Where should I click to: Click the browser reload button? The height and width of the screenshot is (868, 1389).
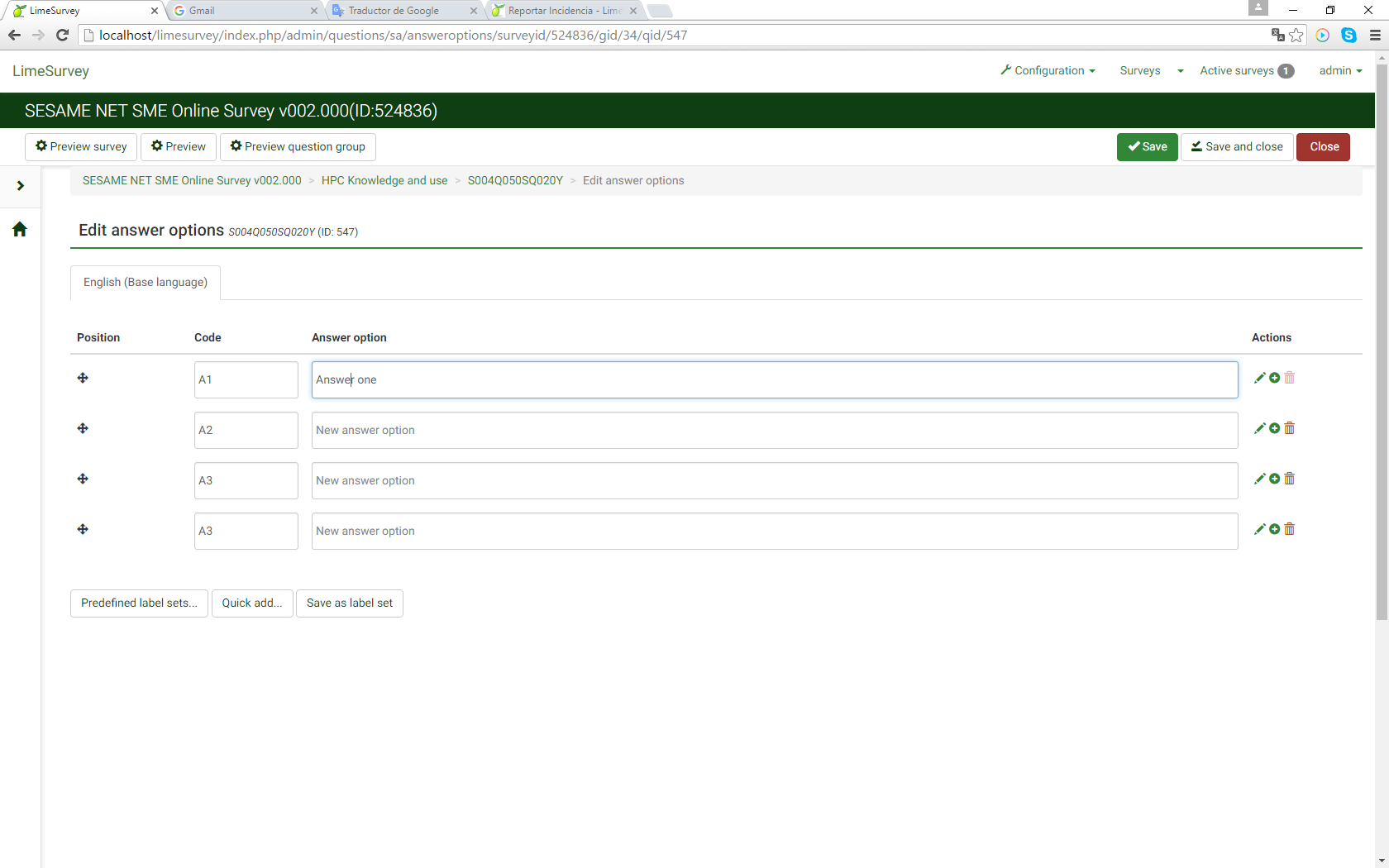click(62, 35)
